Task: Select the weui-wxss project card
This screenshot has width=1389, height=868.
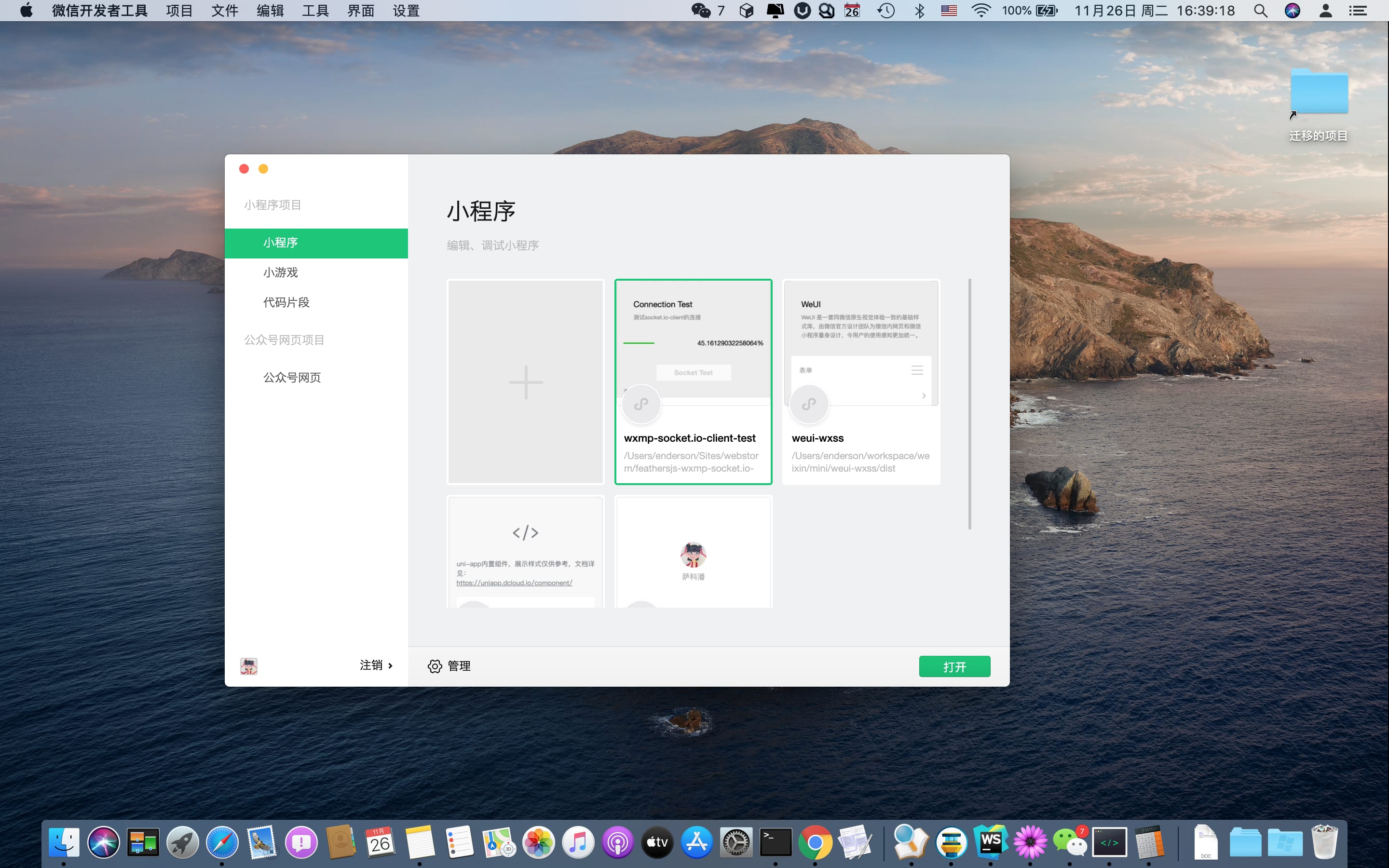Action: 861,382
